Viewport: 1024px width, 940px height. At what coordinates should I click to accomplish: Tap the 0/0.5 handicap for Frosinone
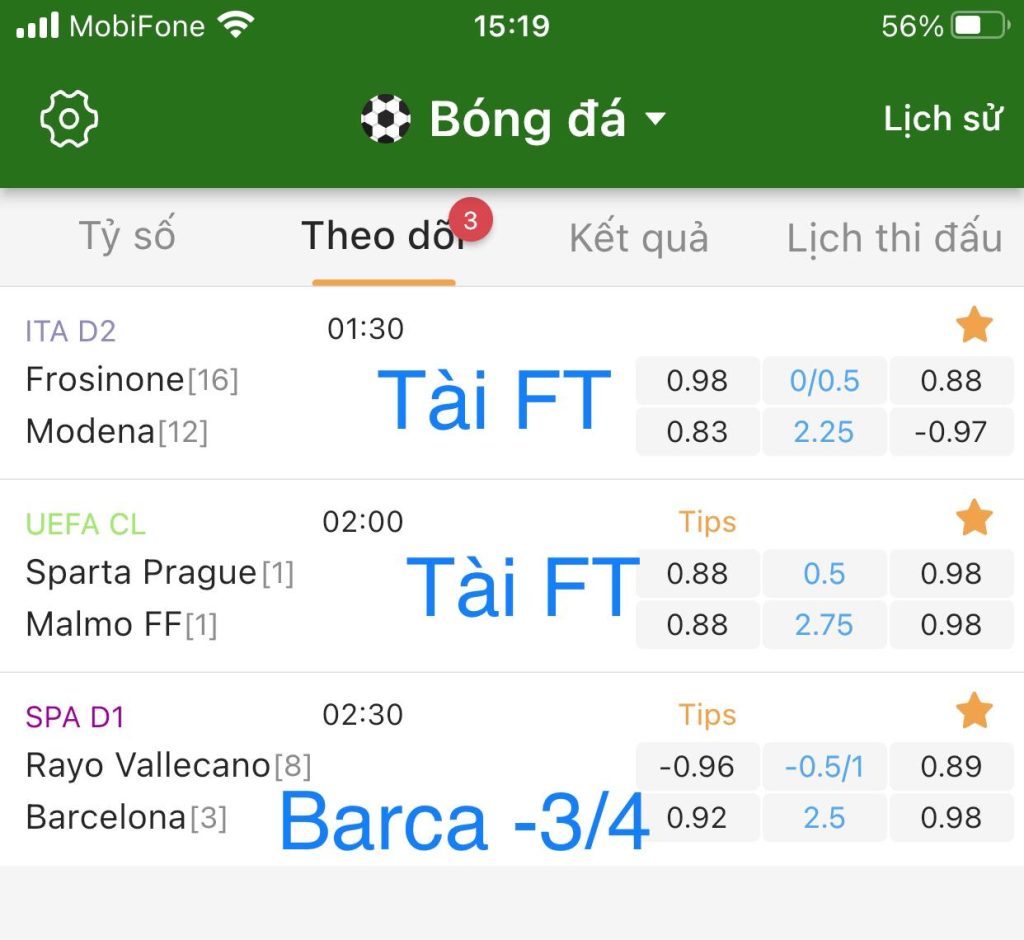coord(824,381)
